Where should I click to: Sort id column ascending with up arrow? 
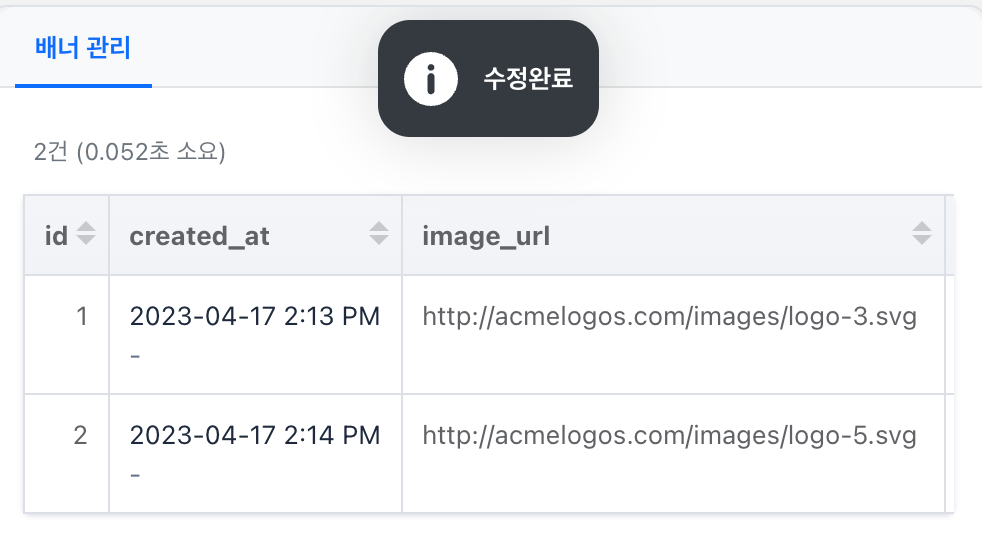point(86,227)
